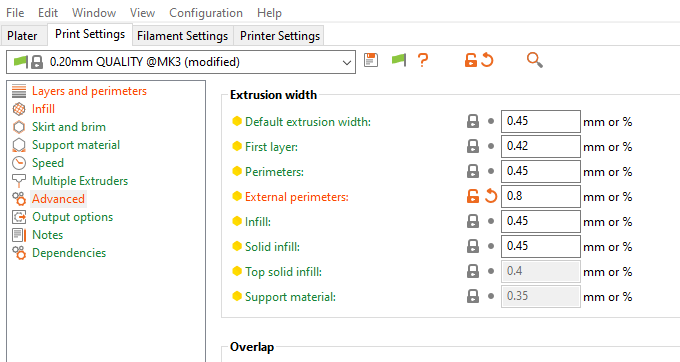Click the search magnifier icon in toolbar
680x362 pixels.
pos(535,60)
